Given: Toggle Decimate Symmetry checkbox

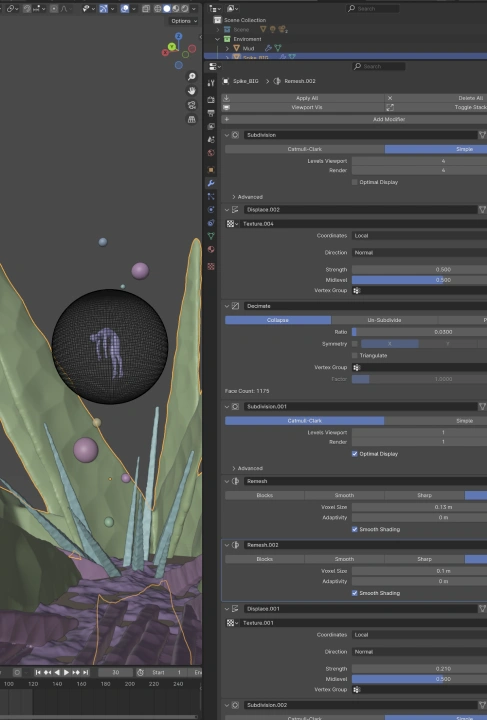Looking at the screenshot, I should click(354, 343).
